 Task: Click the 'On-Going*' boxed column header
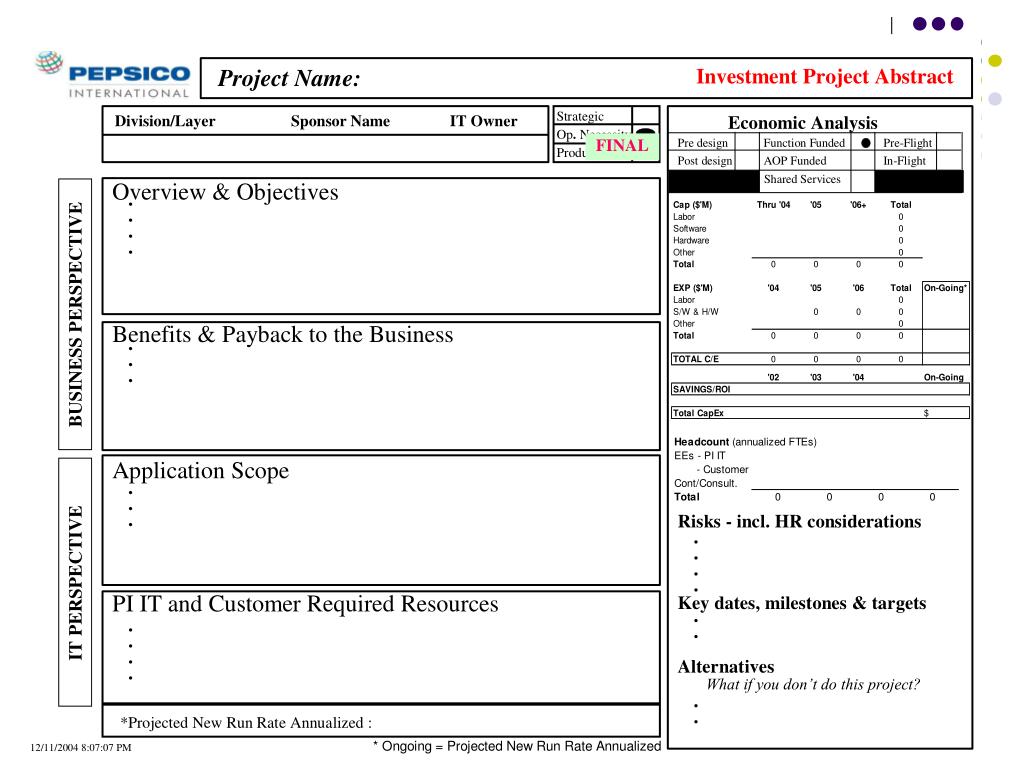click(945, 287)
